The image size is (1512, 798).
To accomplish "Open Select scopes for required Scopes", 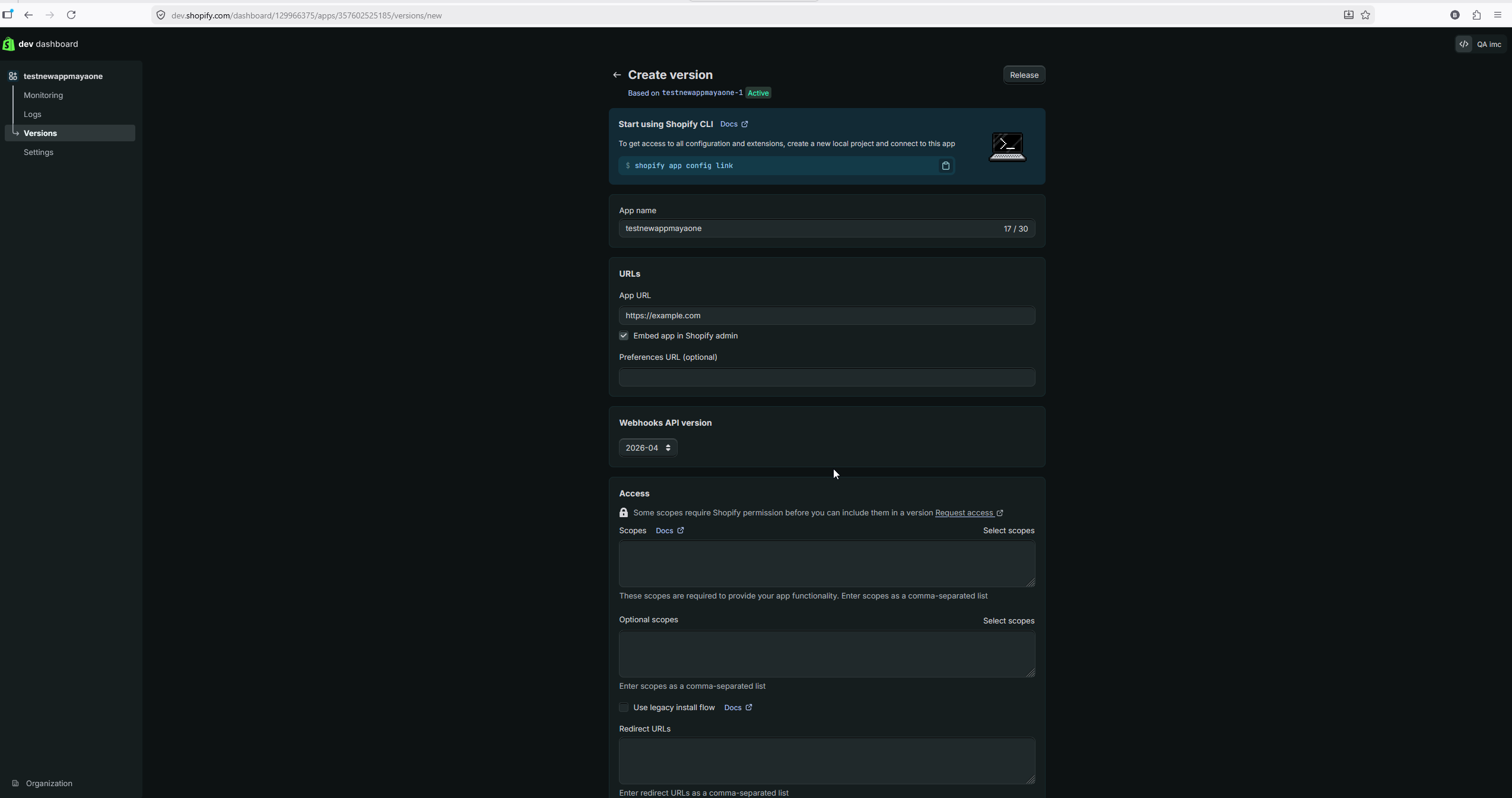I will [1008, 531].
